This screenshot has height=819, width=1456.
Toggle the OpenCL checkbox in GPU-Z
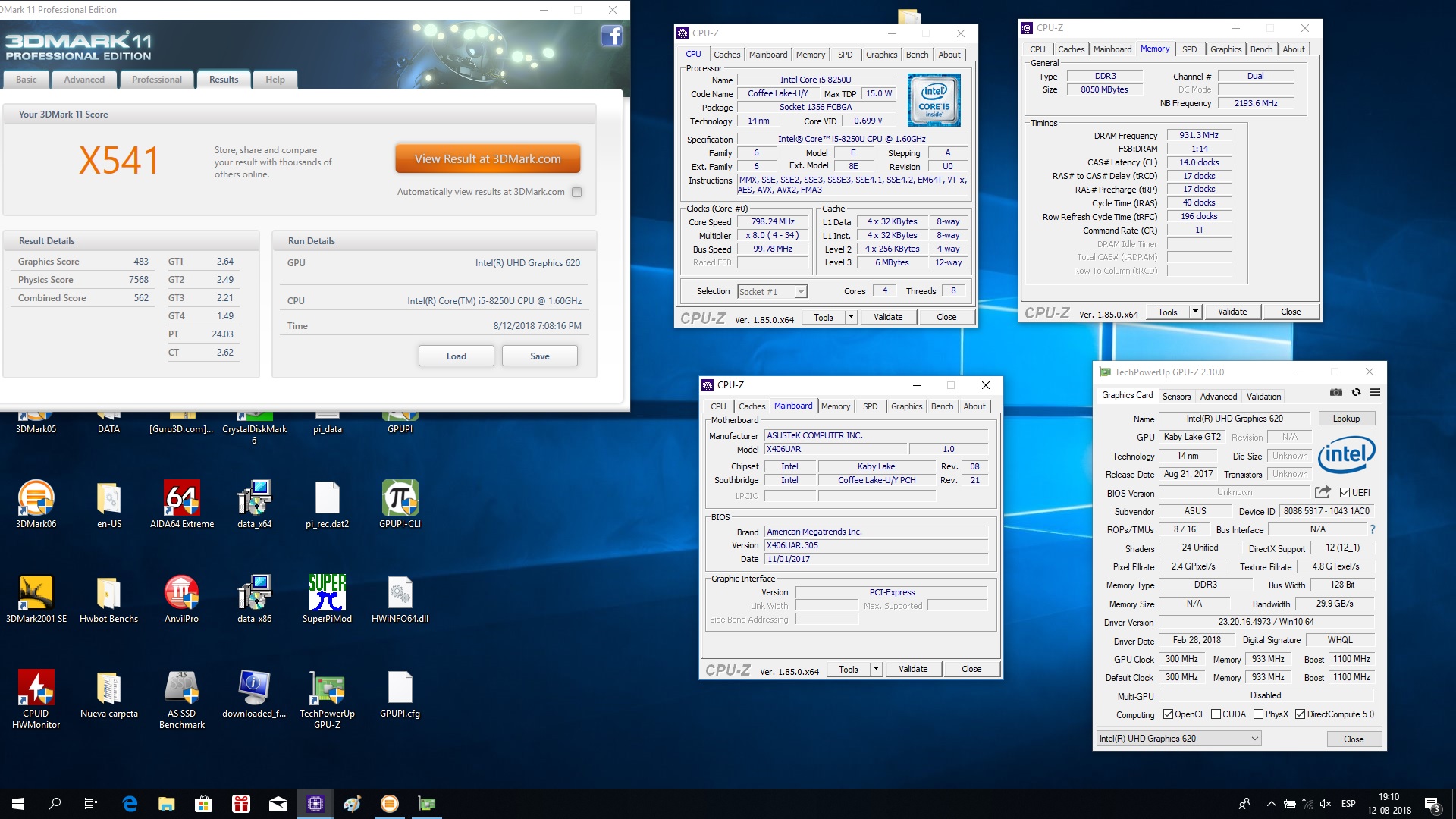tap(1168, 714)
